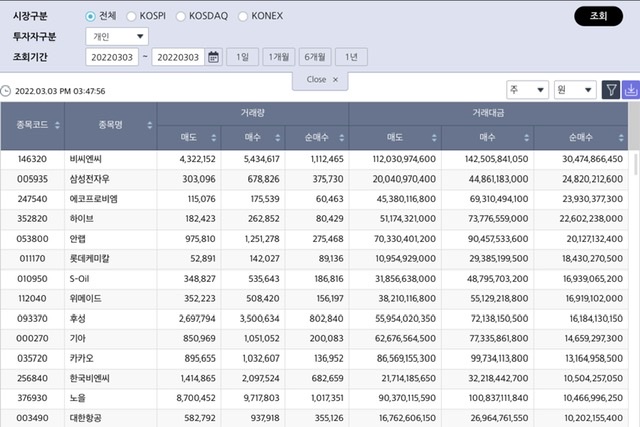This screenshot has height=427, width=640.
Task: Select the KOSDAQ radio button
Action: (x=181, y=16)
